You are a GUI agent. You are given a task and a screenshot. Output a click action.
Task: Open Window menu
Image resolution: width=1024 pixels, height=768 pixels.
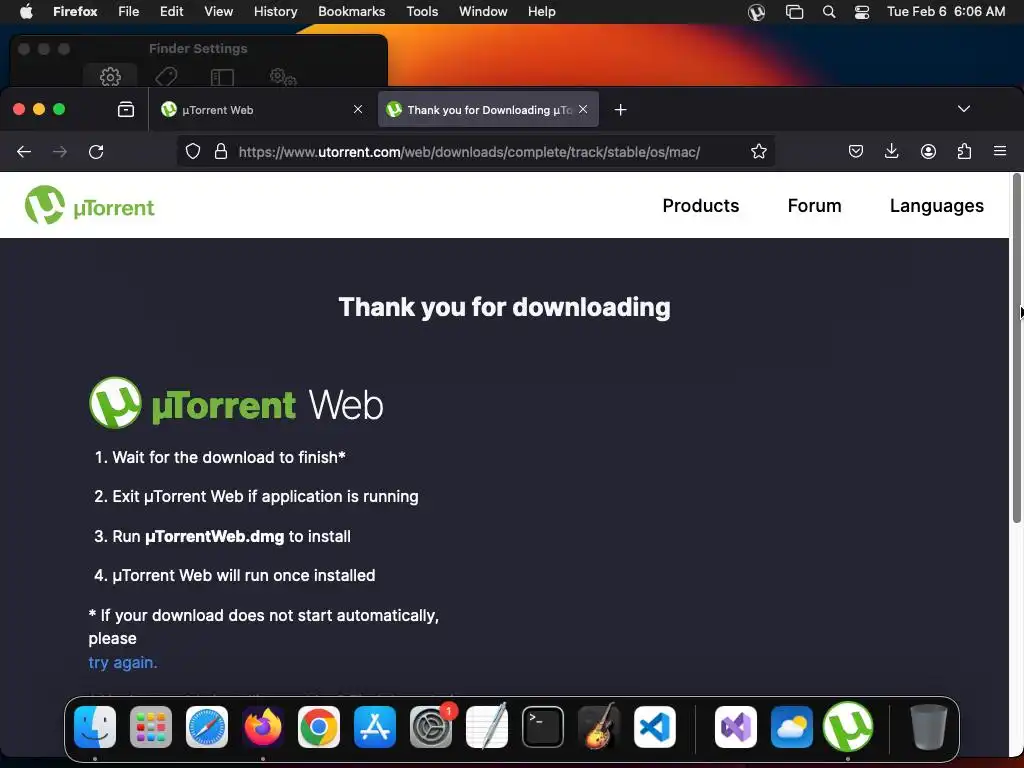click(x=483, y=11)
